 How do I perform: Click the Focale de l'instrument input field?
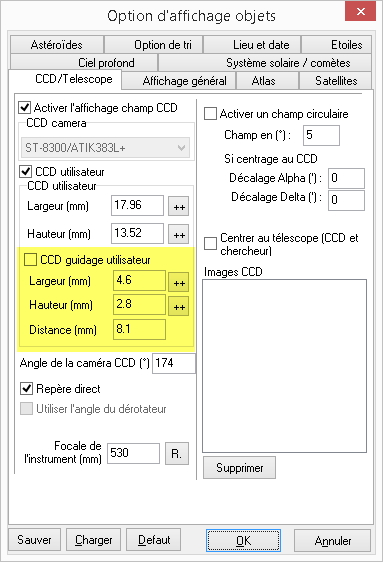[133, 453]
